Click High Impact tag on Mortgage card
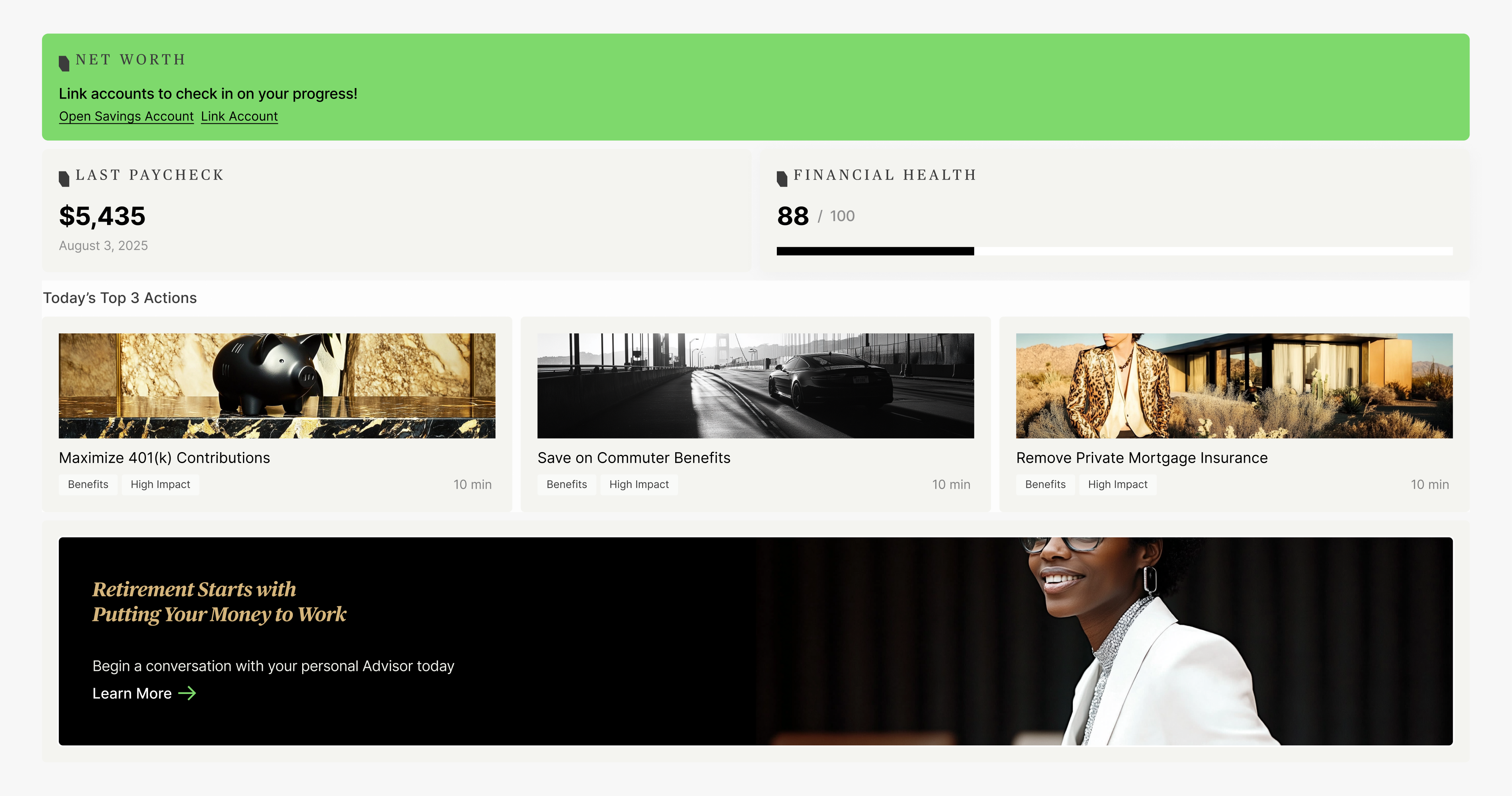Screen dimensions: 1512x796 [1118, 484]
